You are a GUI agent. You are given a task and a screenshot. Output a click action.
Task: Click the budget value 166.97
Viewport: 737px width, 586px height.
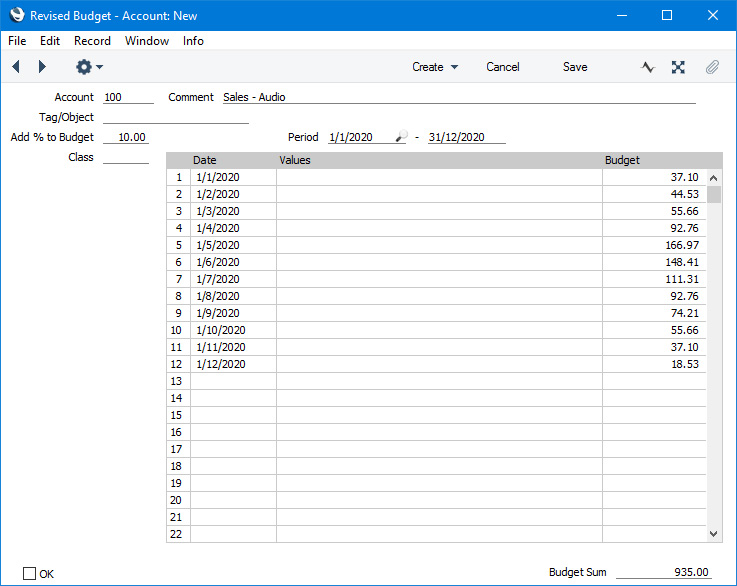click(654, 245)
